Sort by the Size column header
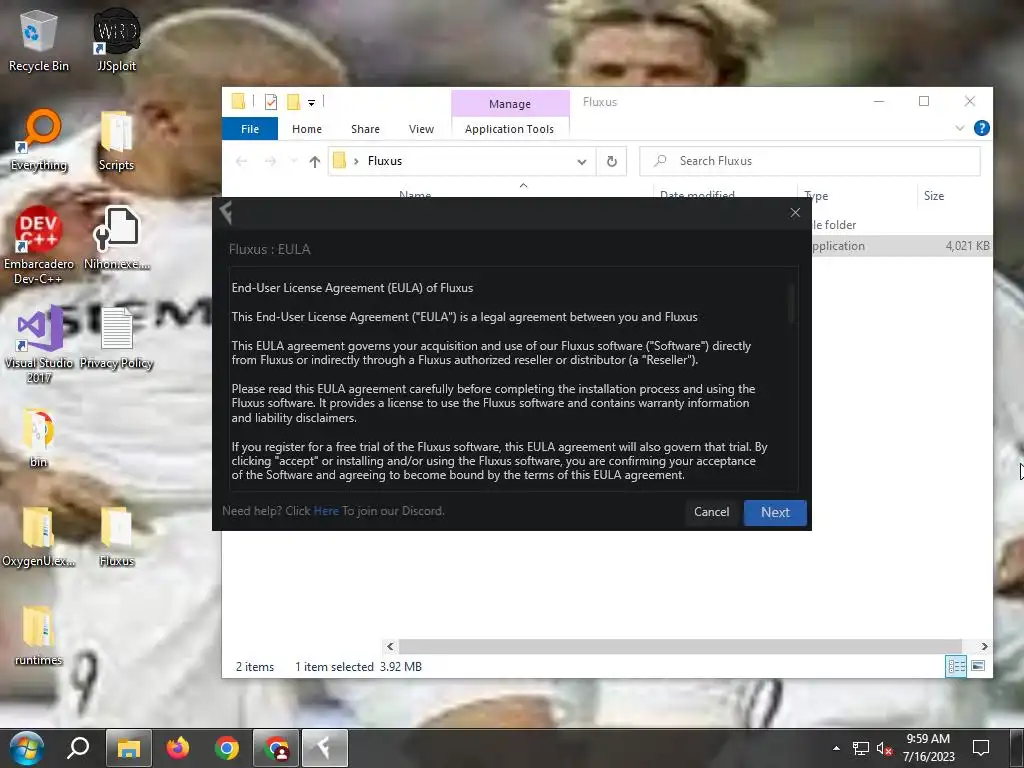Viewport: 1024px width, 768px height. coord(934,195)
